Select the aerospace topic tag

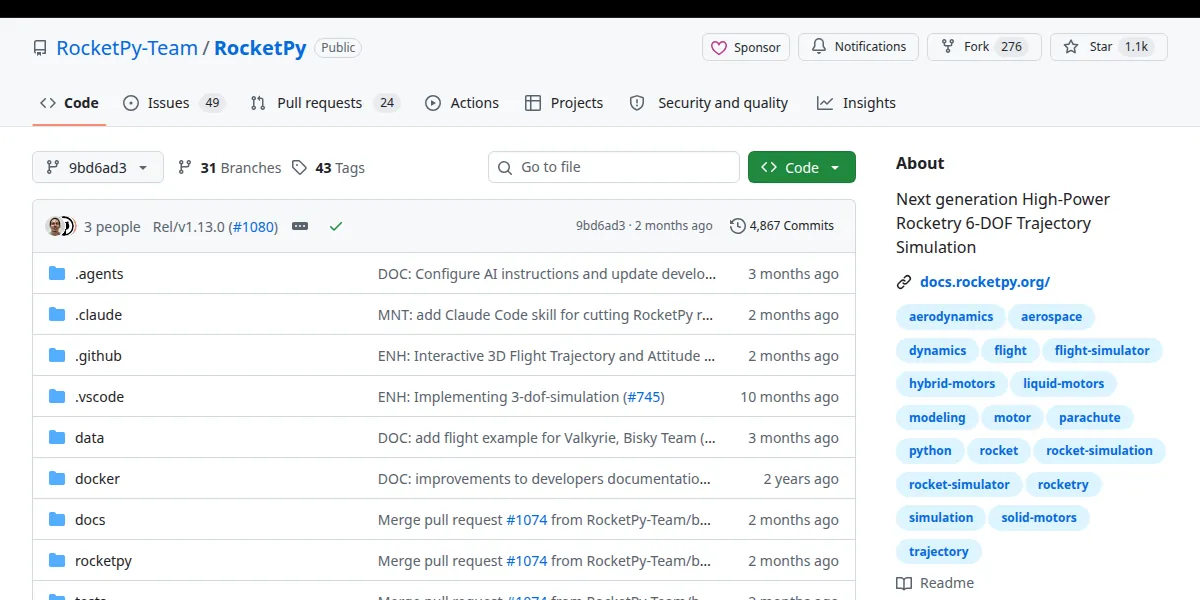point(1051,317)
